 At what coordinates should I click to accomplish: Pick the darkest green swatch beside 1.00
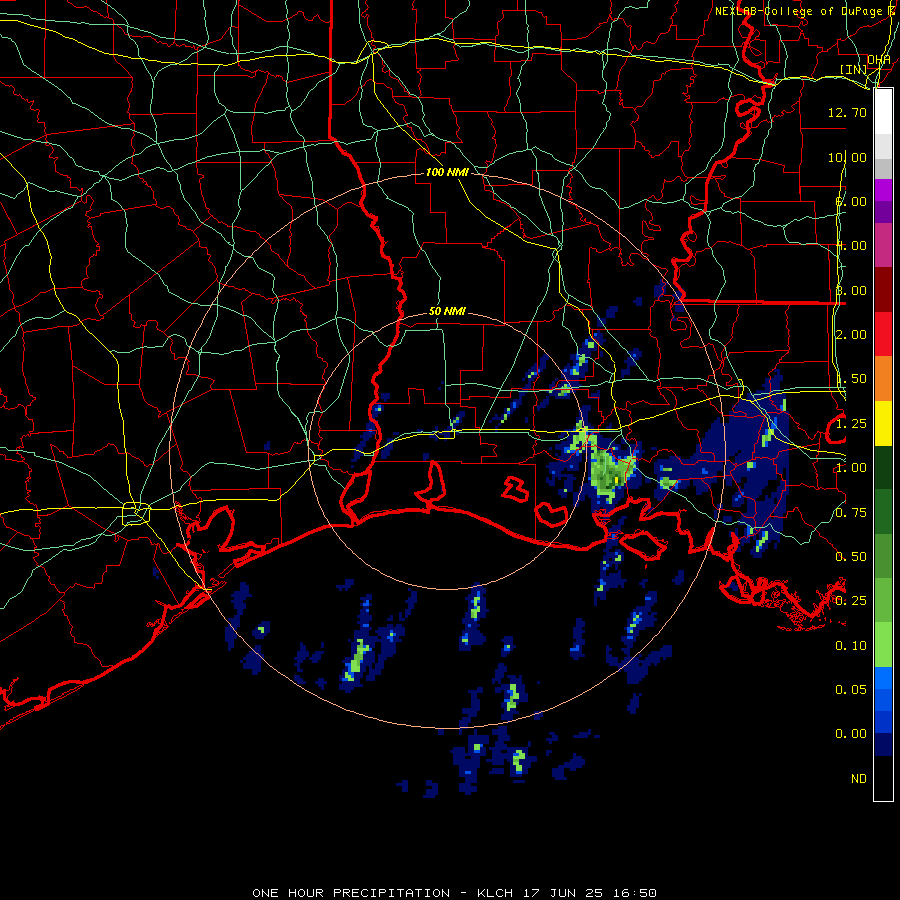pyautogui.click(x=883, y=467)
